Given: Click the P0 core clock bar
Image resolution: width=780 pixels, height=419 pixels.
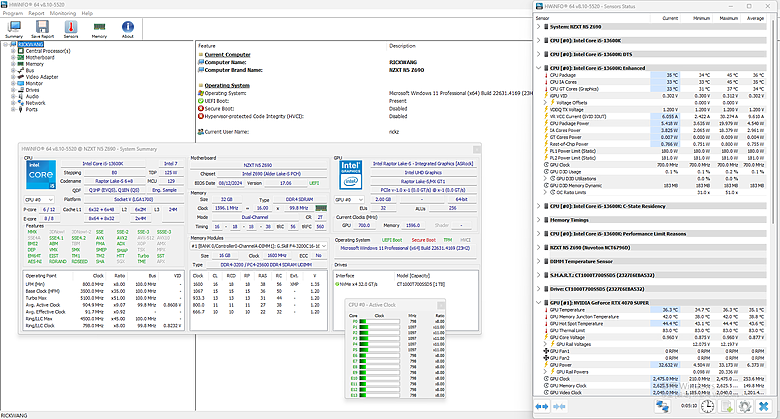Looking at the screenshot, I should tap(379, 321).
